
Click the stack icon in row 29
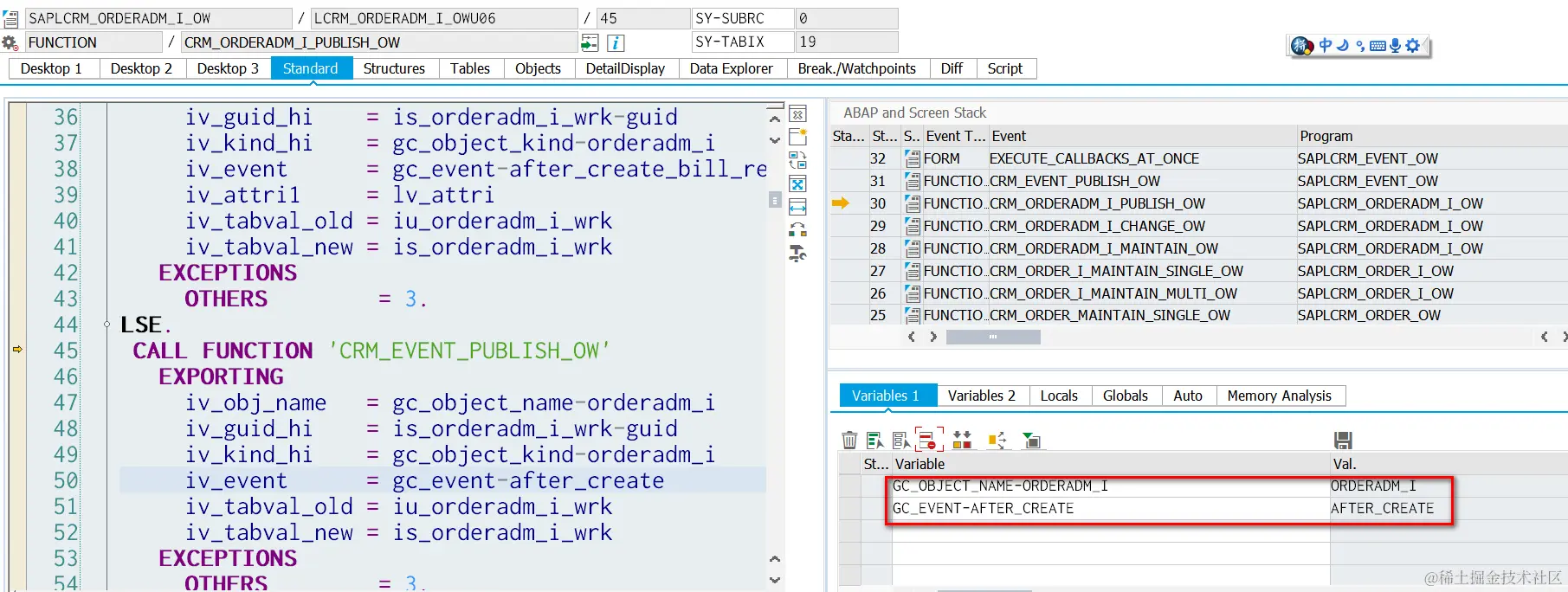(913, 226)
